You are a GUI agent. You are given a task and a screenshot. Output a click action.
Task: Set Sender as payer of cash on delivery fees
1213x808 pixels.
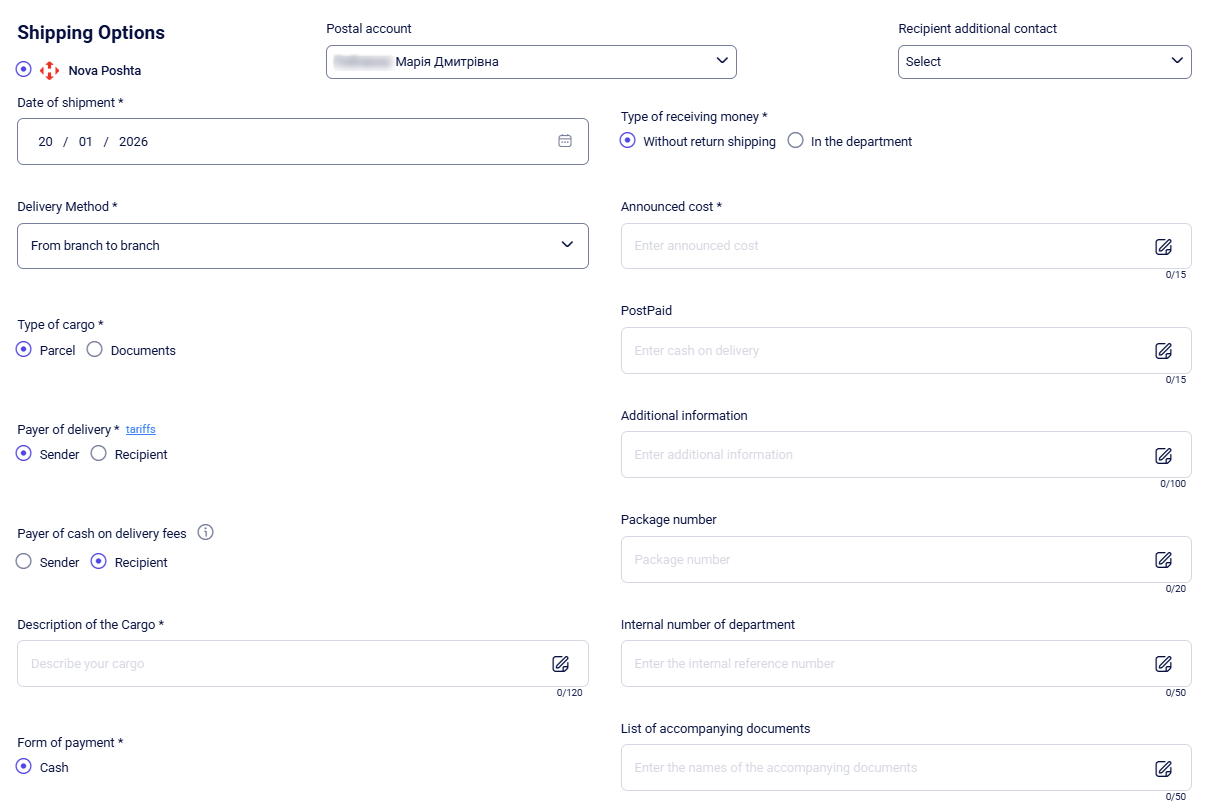click(24, 562)
